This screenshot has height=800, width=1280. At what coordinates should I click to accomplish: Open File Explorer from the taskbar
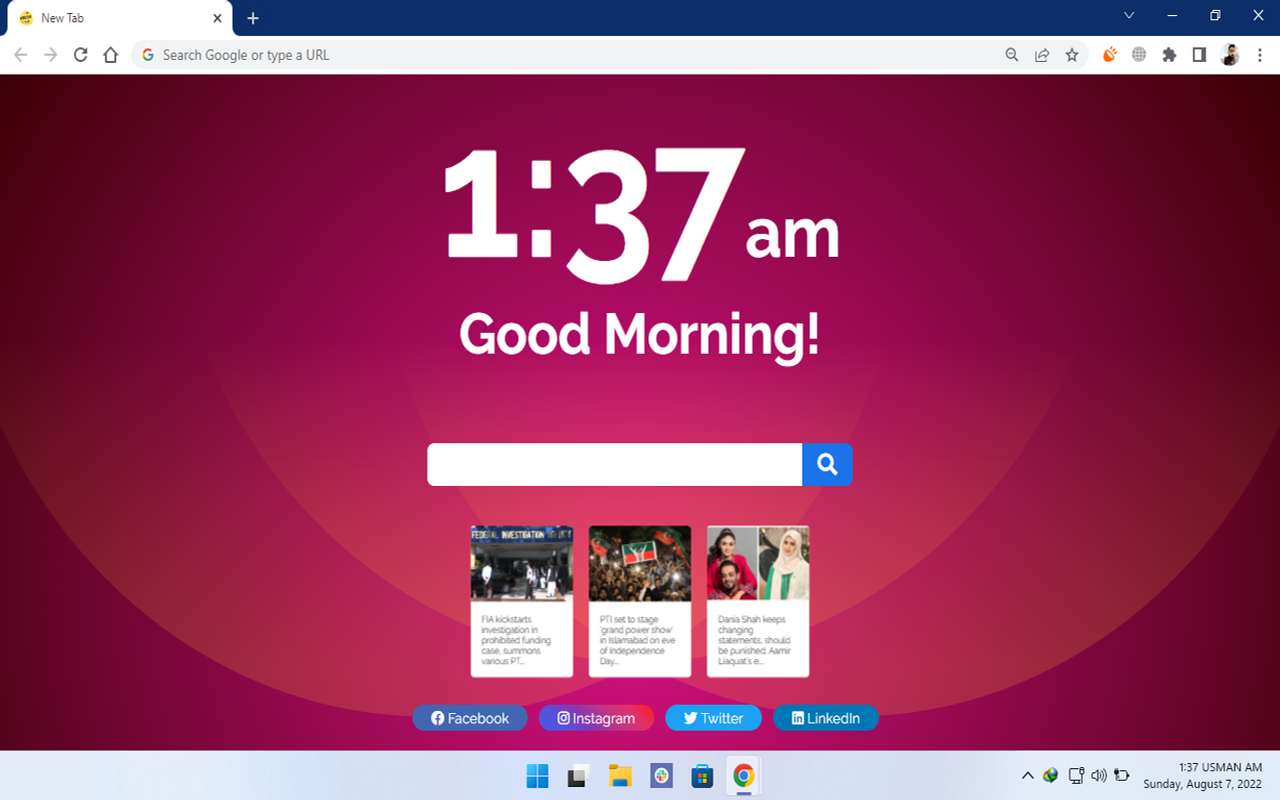tap(620, 776)
